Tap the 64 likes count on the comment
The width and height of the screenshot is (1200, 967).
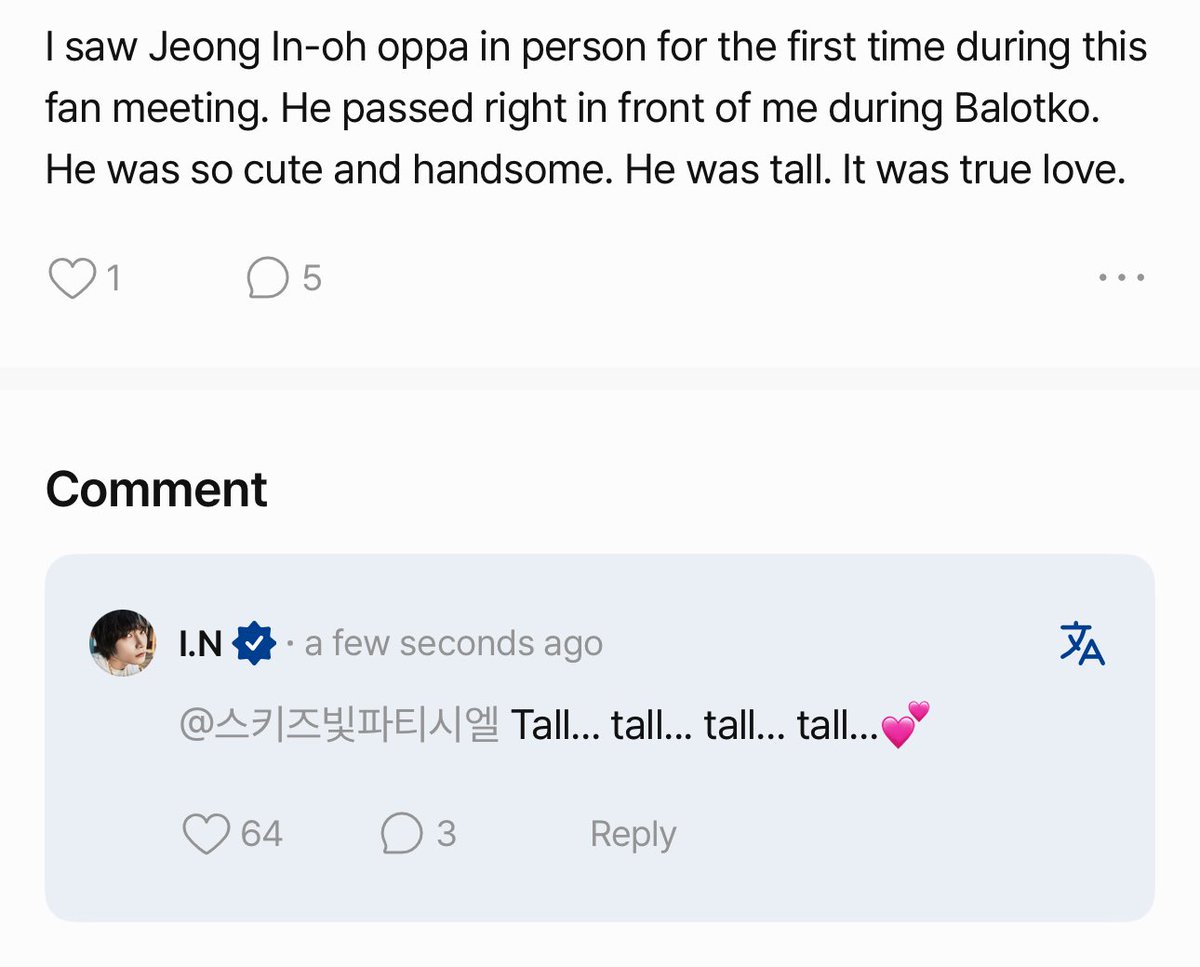(261, 834)
